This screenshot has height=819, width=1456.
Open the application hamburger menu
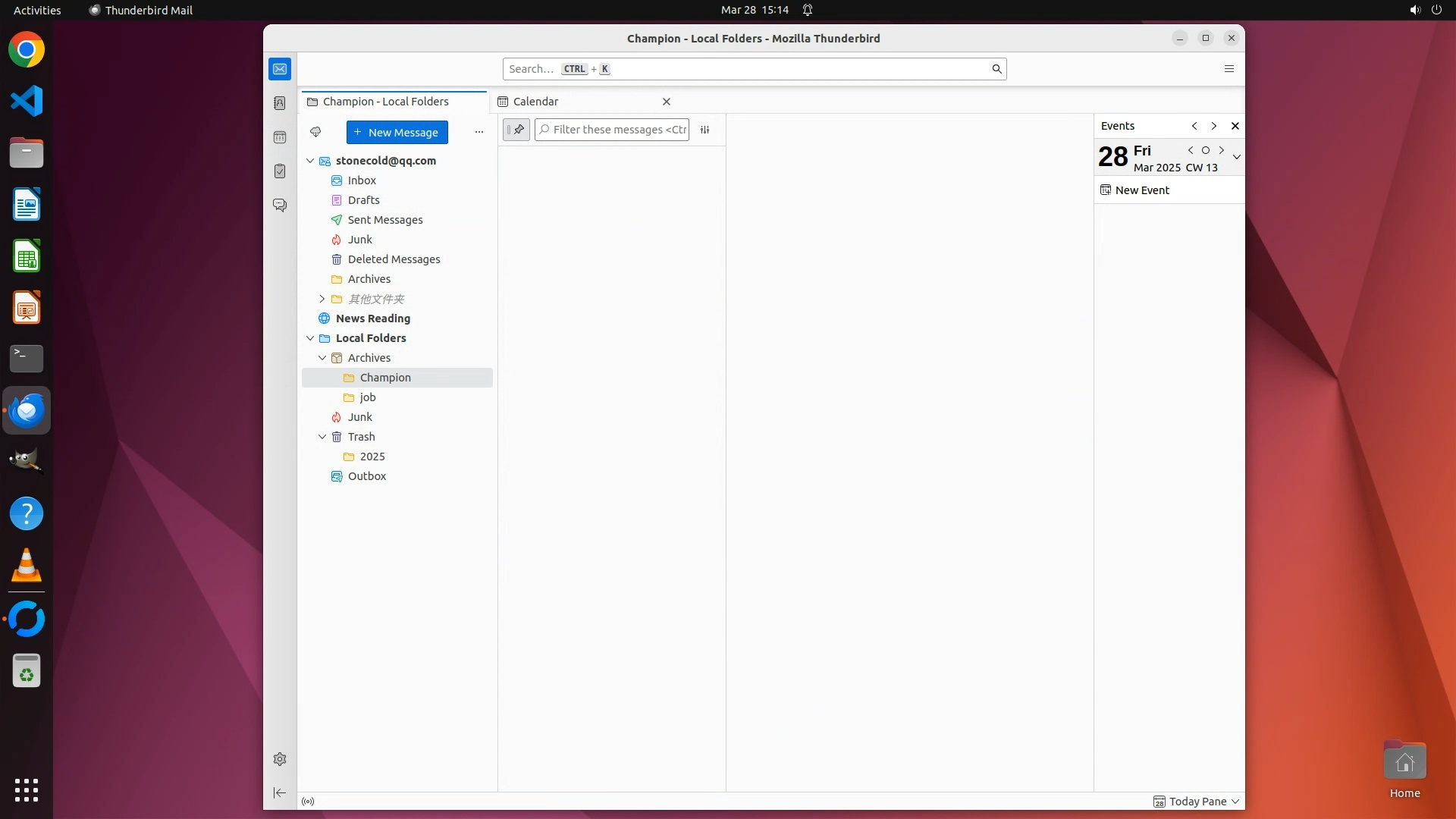pyautogui.click(x=1229, y=69)
